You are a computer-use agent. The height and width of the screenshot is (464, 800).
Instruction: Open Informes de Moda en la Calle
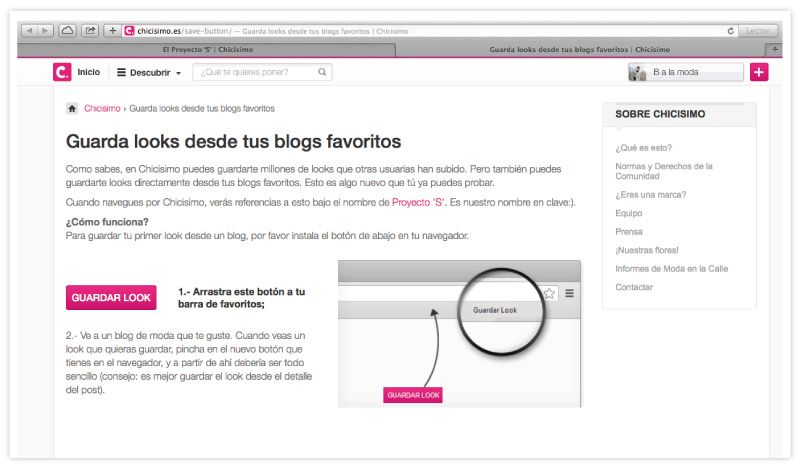point(671,268)
